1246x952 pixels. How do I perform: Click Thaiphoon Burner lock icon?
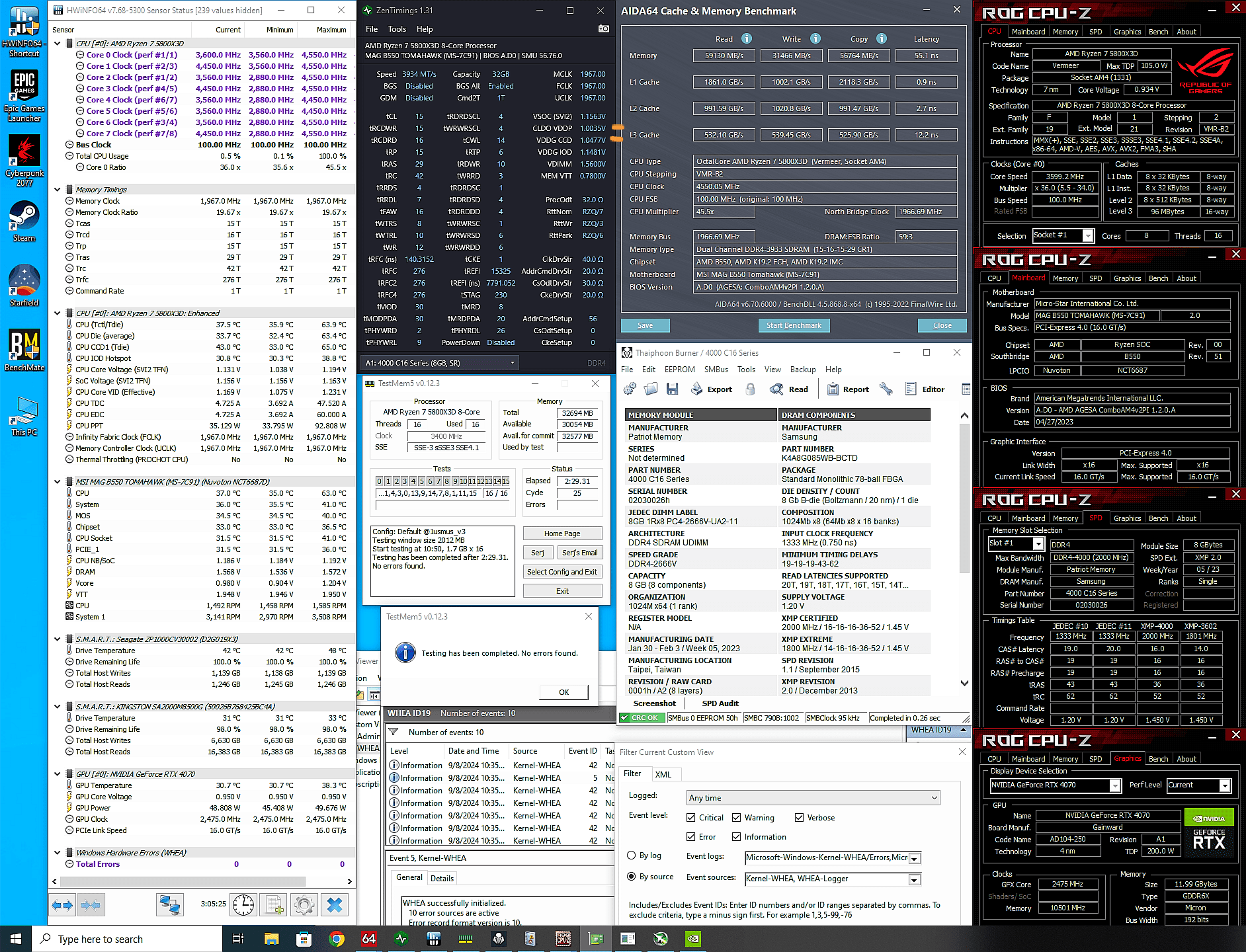point(750,389)
